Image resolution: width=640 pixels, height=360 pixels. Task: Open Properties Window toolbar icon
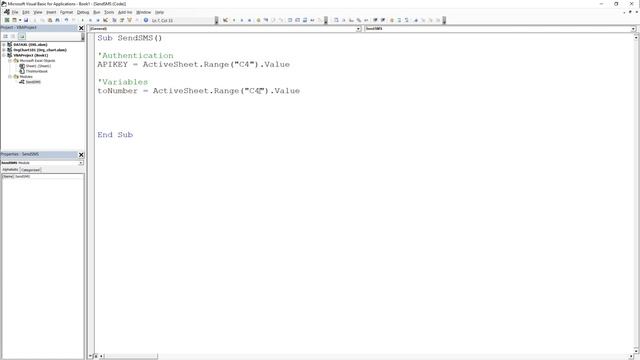pyautogui.click(x=122, y=20)
